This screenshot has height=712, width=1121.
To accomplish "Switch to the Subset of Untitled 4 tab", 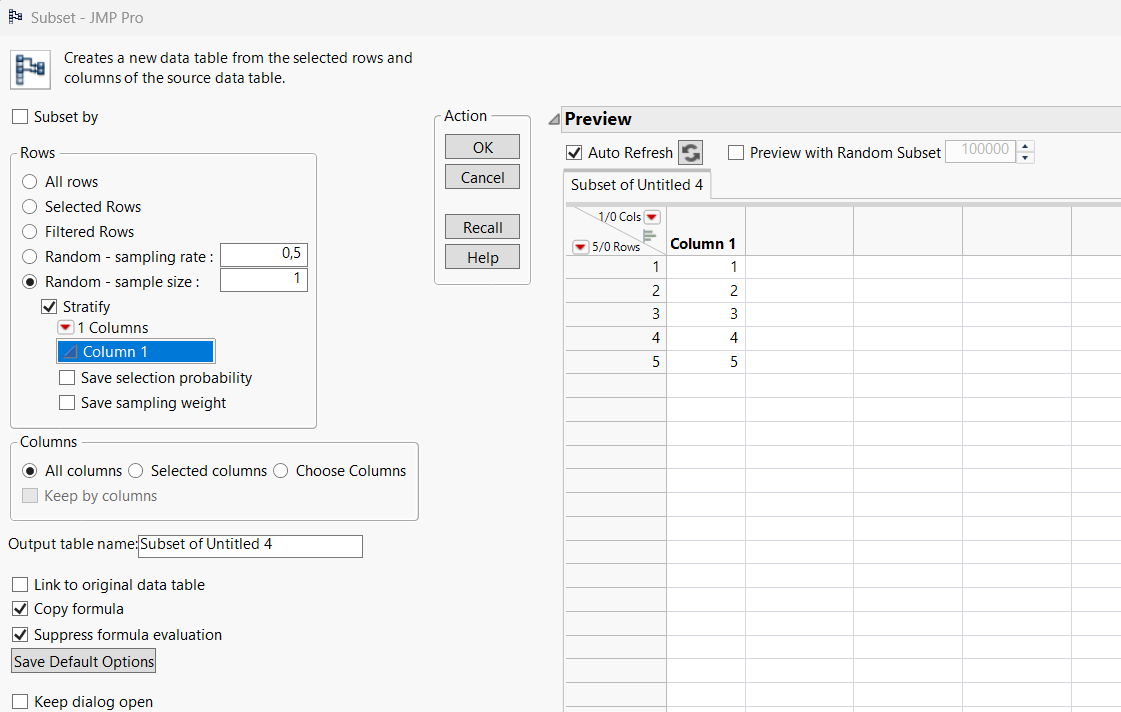I will pos(637,185).
